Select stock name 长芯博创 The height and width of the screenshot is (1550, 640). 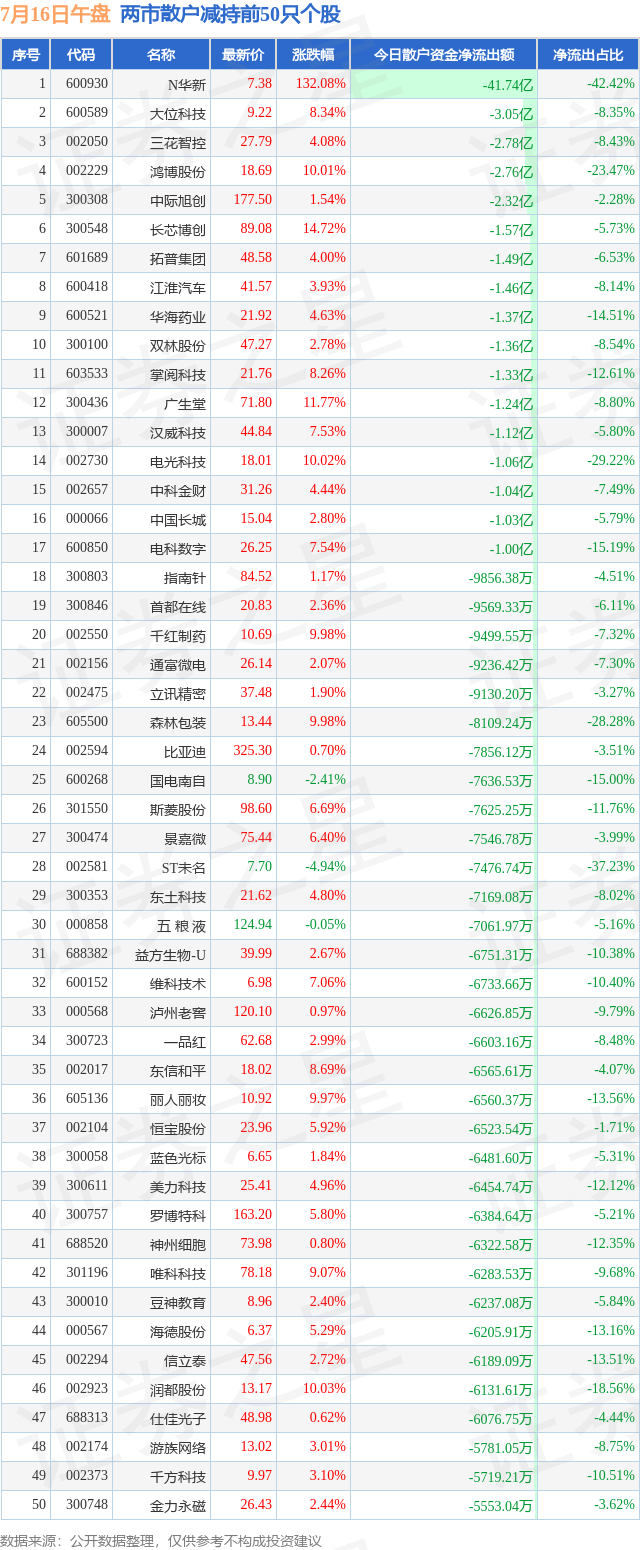click(x=178, y=229)
